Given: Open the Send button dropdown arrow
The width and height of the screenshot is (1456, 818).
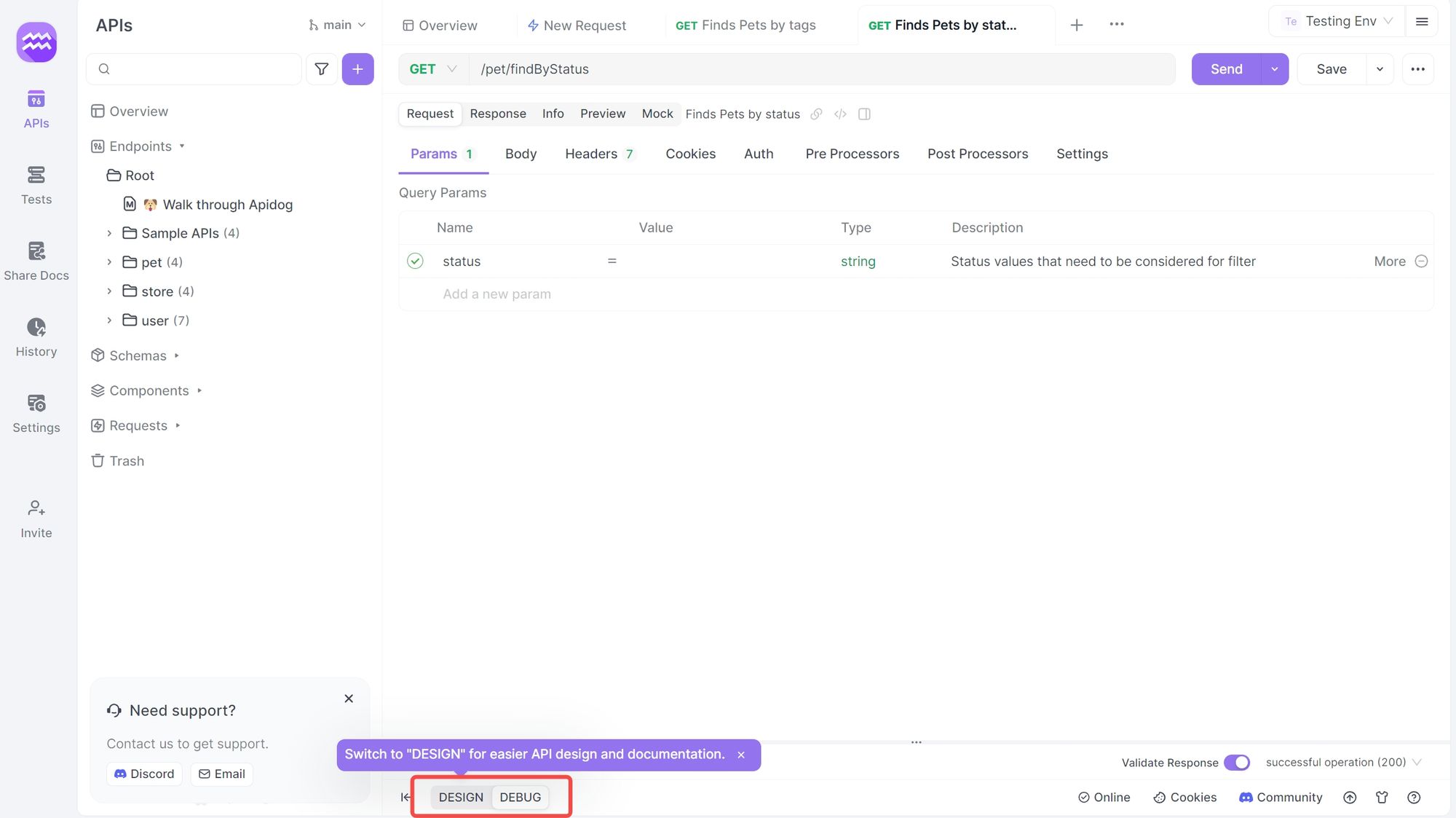Looking at the screenshot, I should [1275, 69].
